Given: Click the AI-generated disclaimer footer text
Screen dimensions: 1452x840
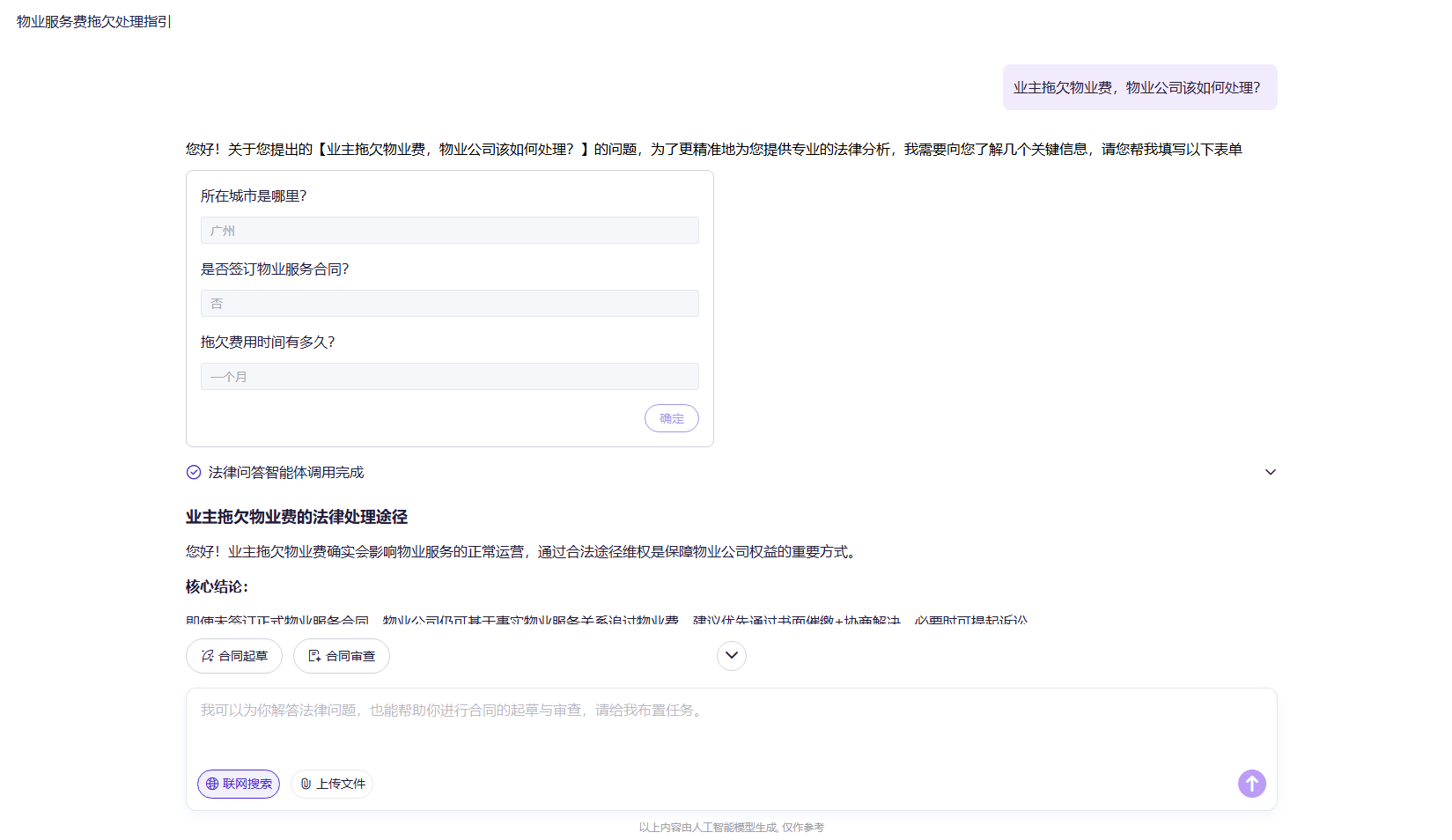Looking at the screenshot, I should coord(731,828).
